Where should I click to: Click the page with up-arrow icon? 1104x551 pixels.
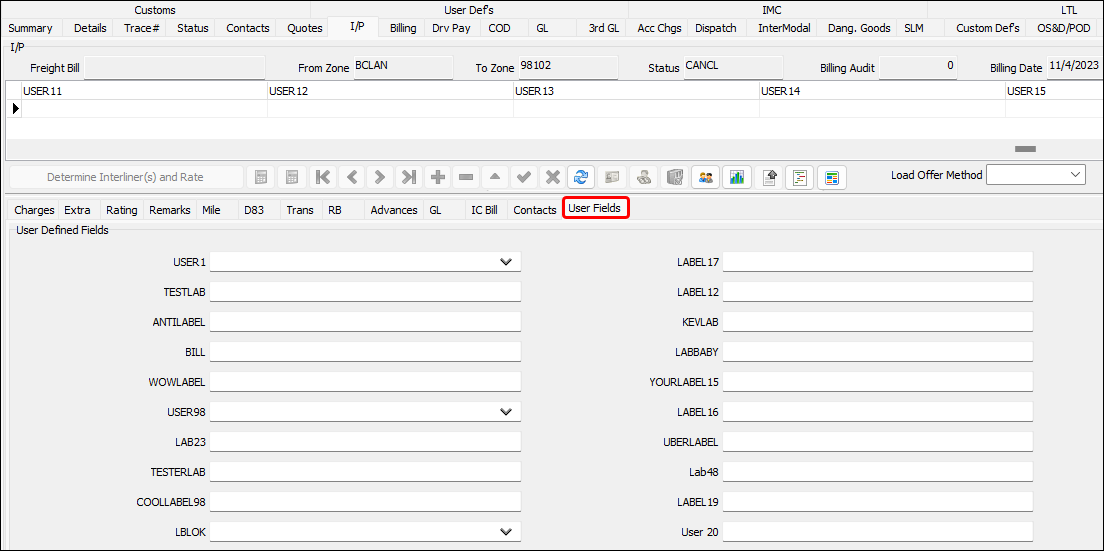770,177
